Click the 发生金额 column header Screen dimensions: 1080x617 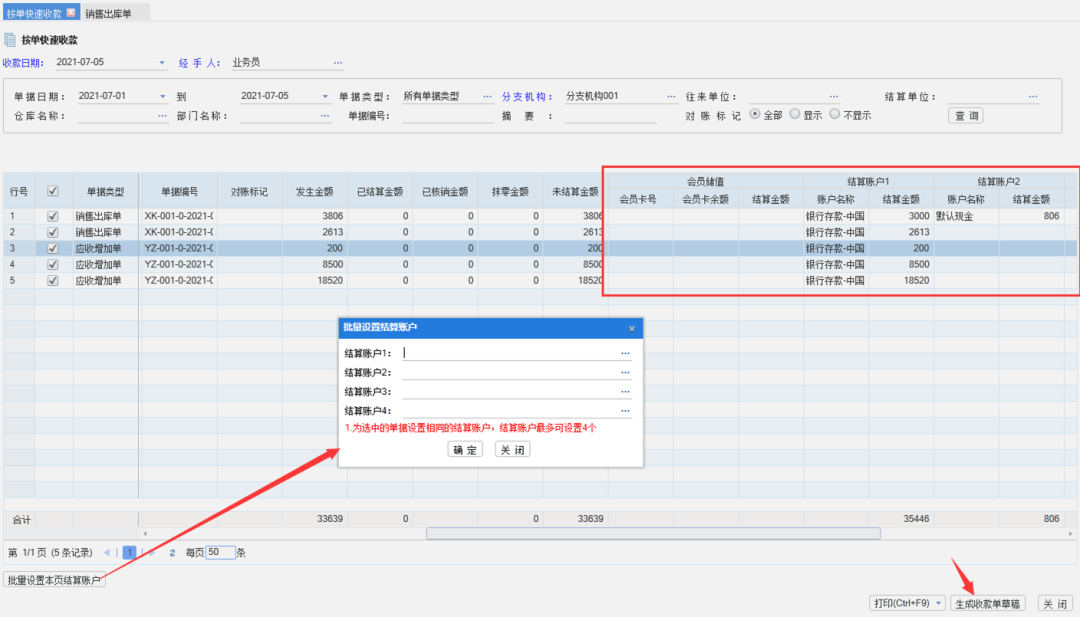314,191
